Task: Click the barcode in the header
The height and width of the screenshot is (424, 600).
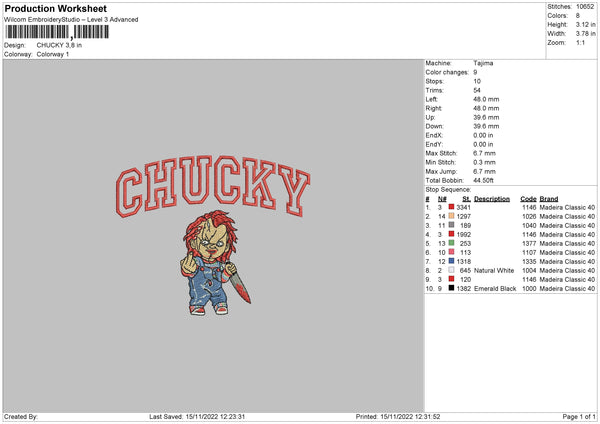Action: pyautogui.click(x=57, y=32)
